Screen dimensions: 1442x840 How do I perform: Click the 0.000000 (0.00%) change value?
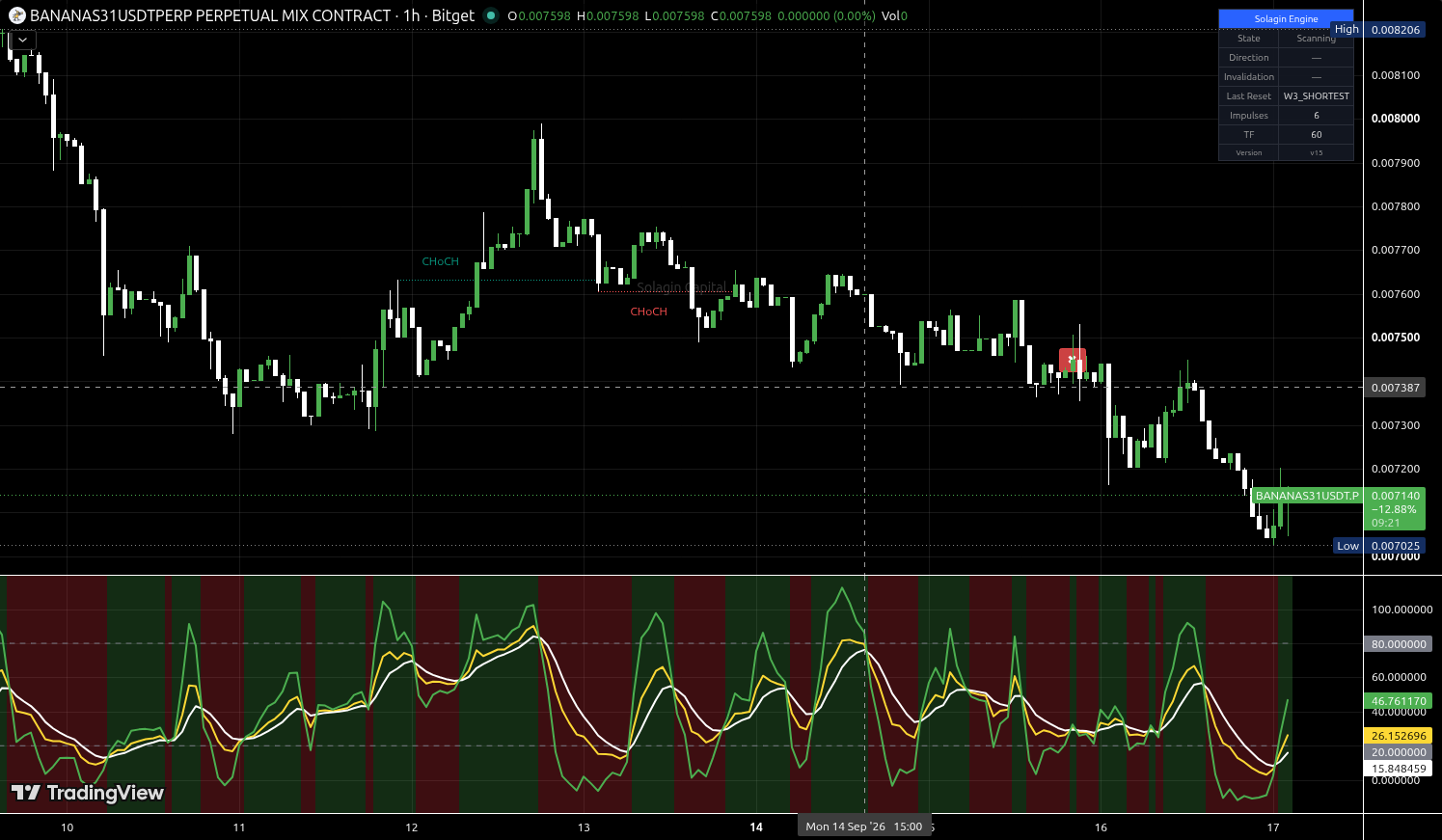pos(827,15)
